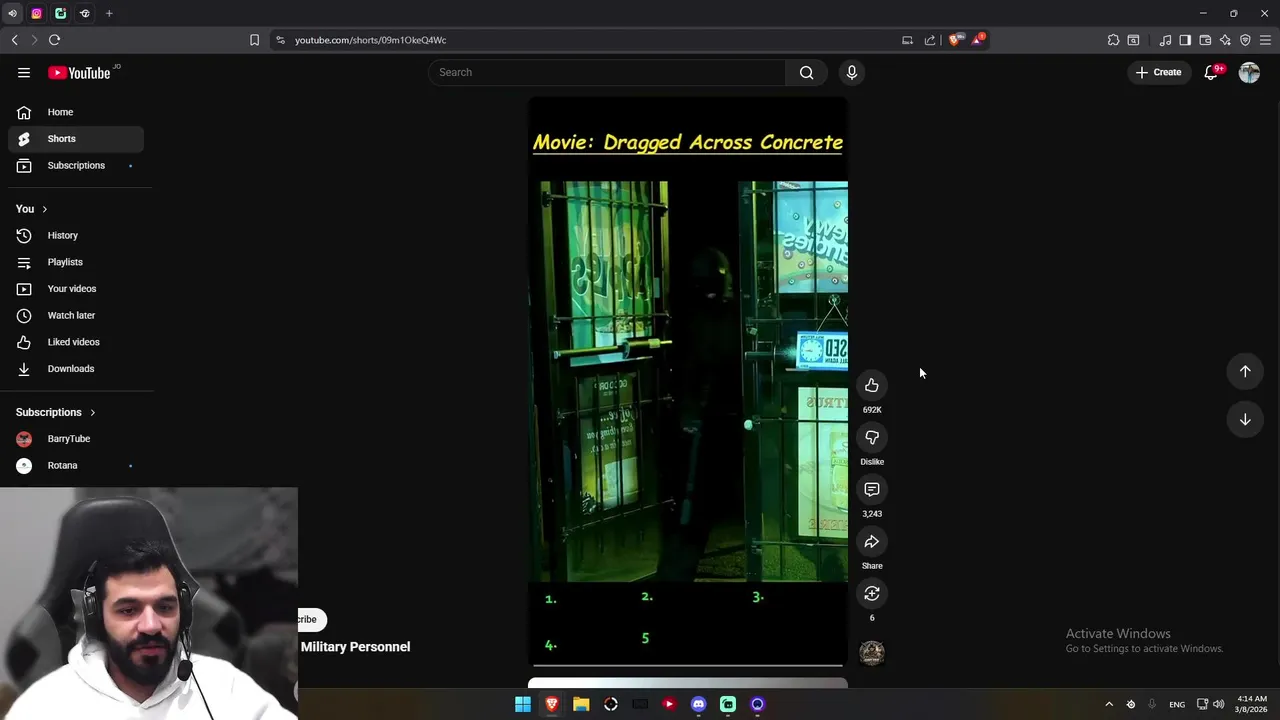Image resolution: width=1280 pixels, height=720 pixels.
Task: Switch to the fourth browser tab
Action: click(x=84, y=13)
